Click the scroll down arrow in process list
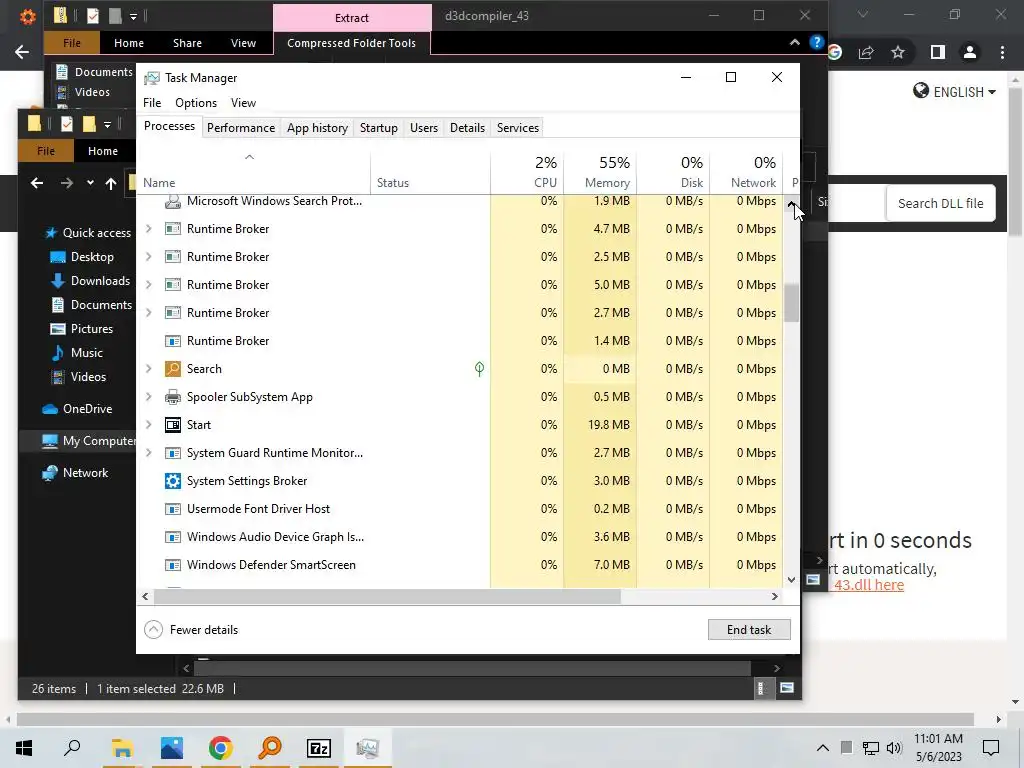This screenshot has height=768, width=1024. tap(792, 579)
